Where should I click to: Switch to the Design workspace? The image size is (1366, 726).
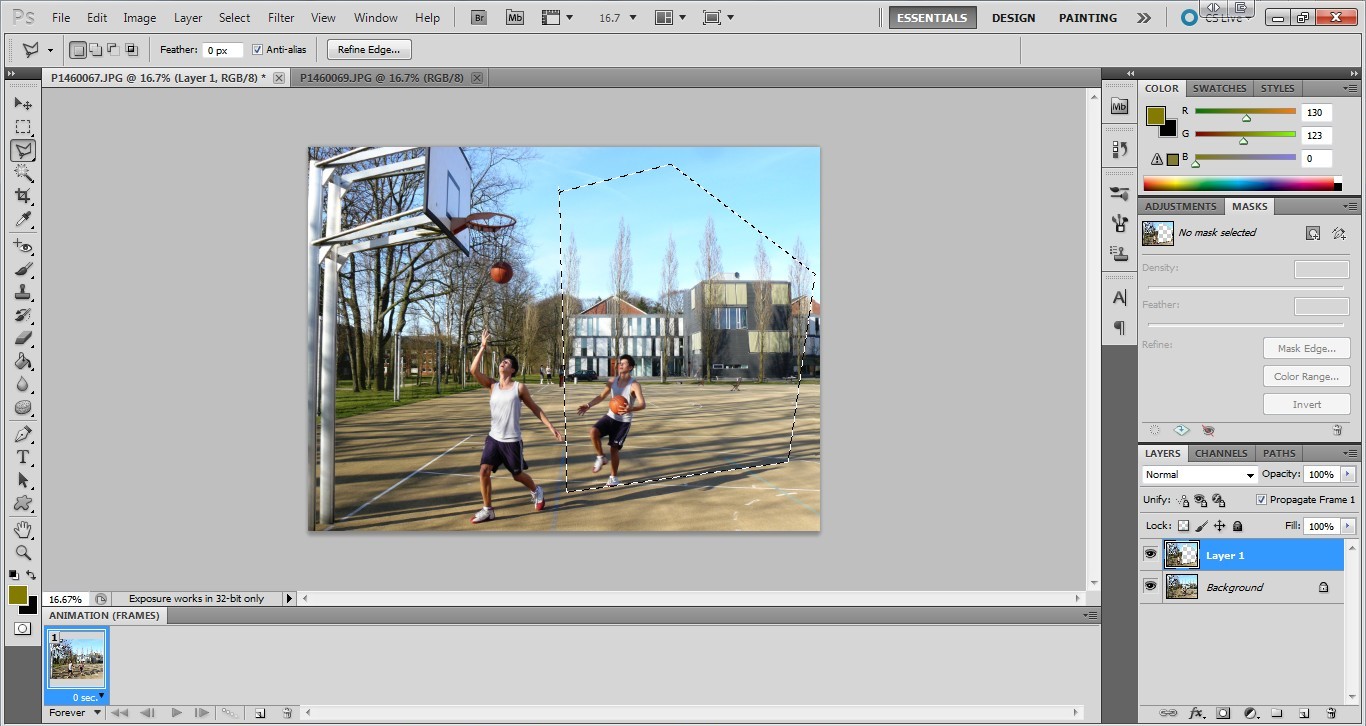(1013, 18)
